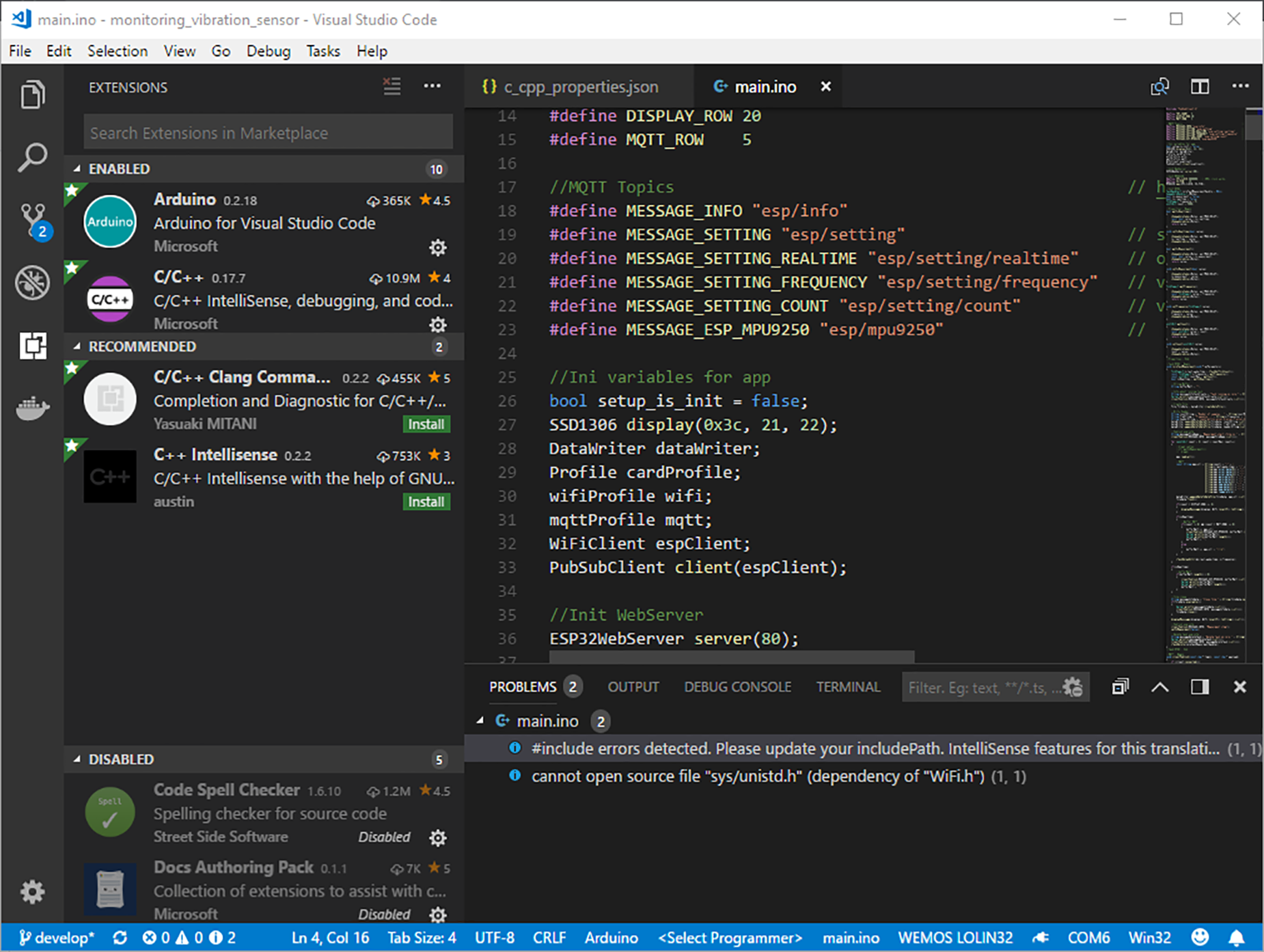Screen dimensions: 1264x952
Task: Click the C/C++ extension manage gear
Action: (x=438, y=324)
